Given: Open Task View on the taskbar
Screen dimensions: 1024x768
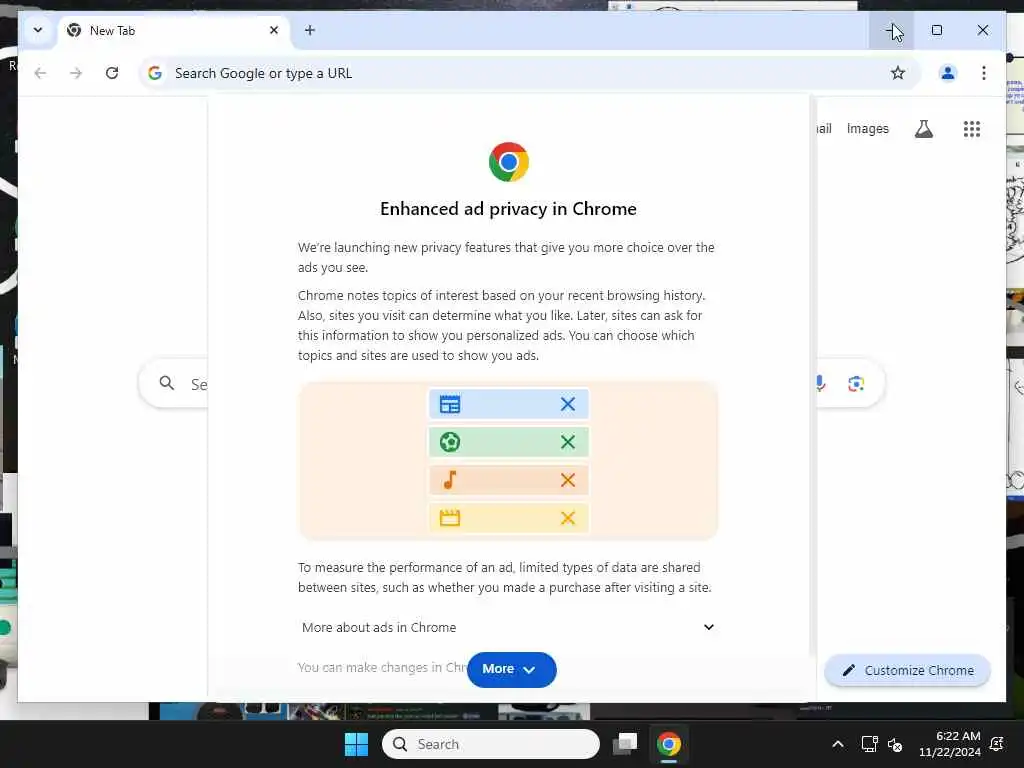Looking at the screenshot, I should tap(625, 744).
